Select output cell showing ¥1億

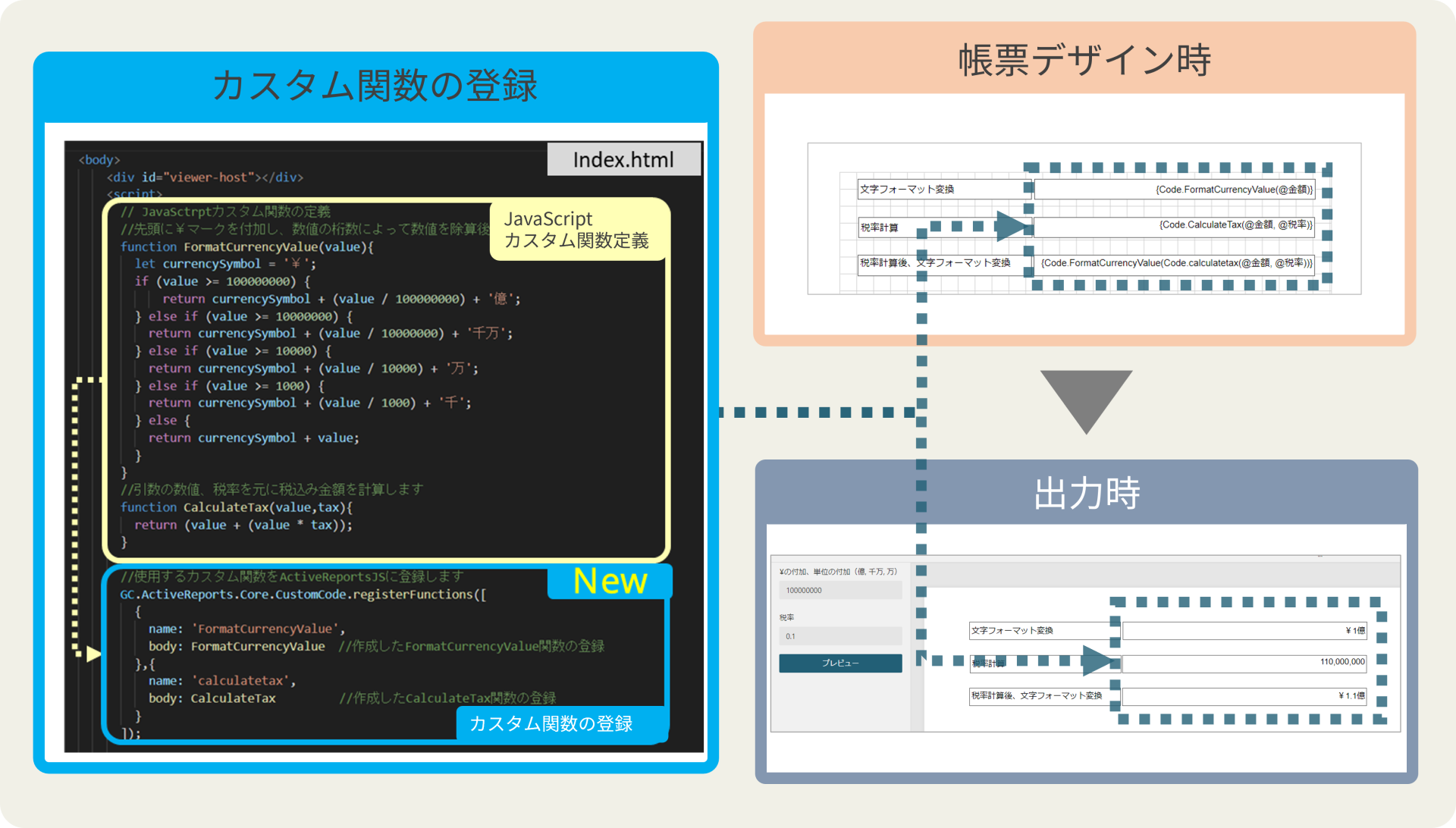click(x=1244, y=630)
